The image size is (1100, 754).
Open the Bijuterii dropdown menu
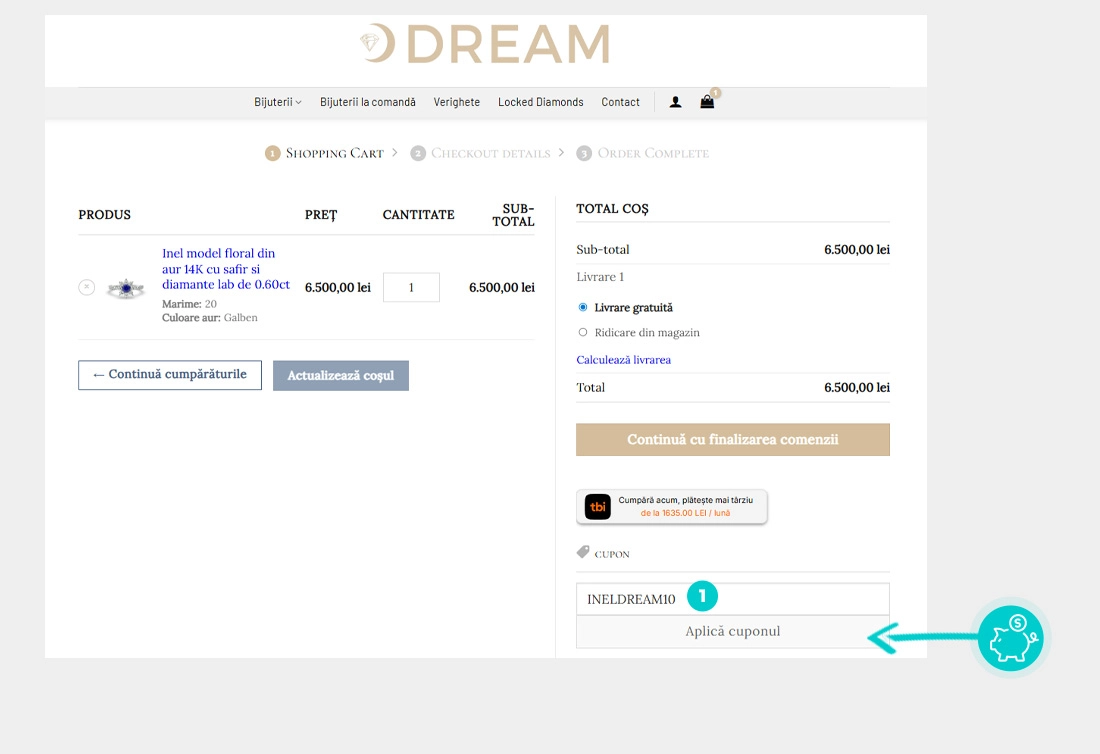(276, 101)
